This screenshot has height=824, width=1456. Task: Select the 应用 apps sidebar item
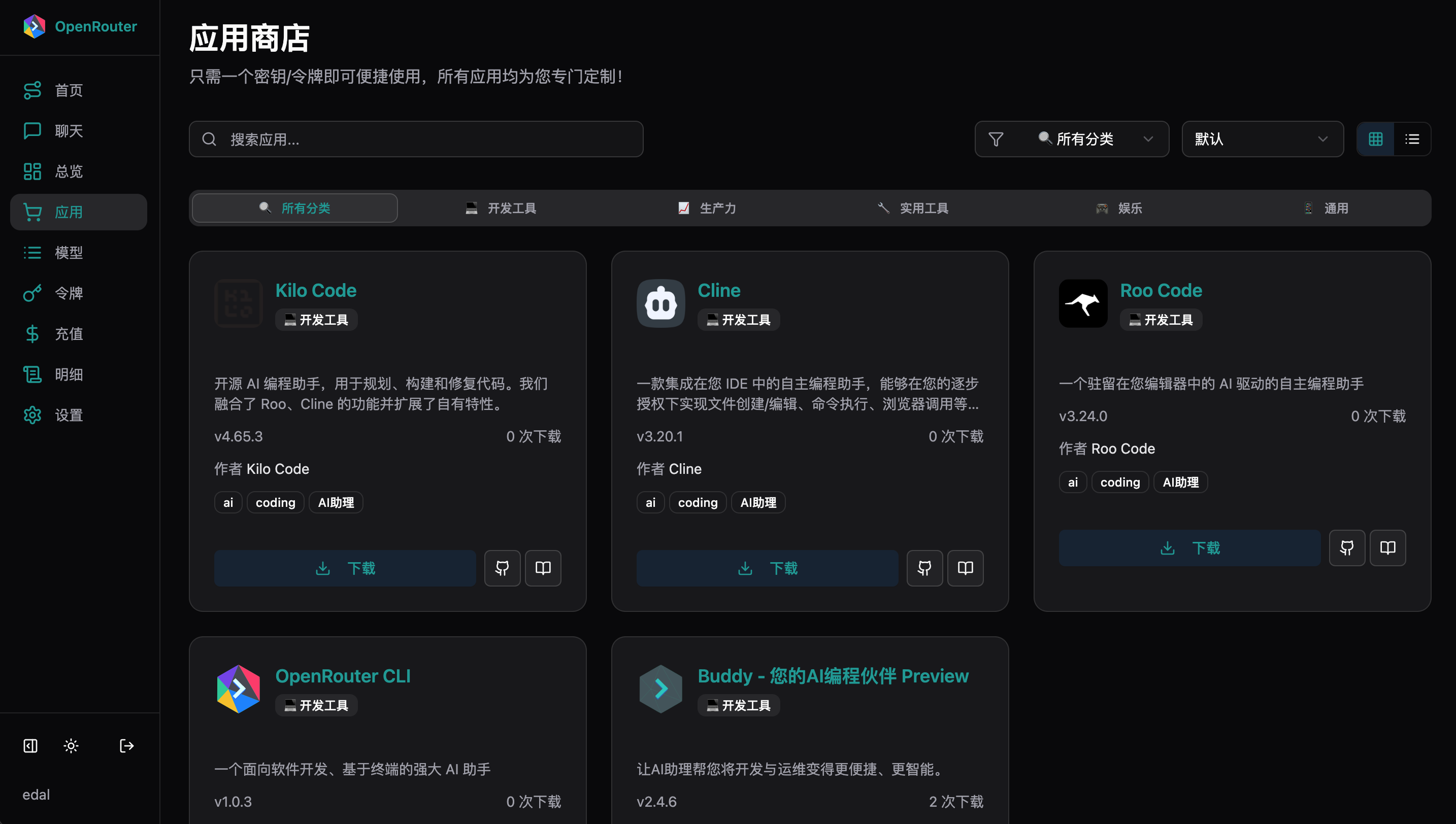(79, 212)
